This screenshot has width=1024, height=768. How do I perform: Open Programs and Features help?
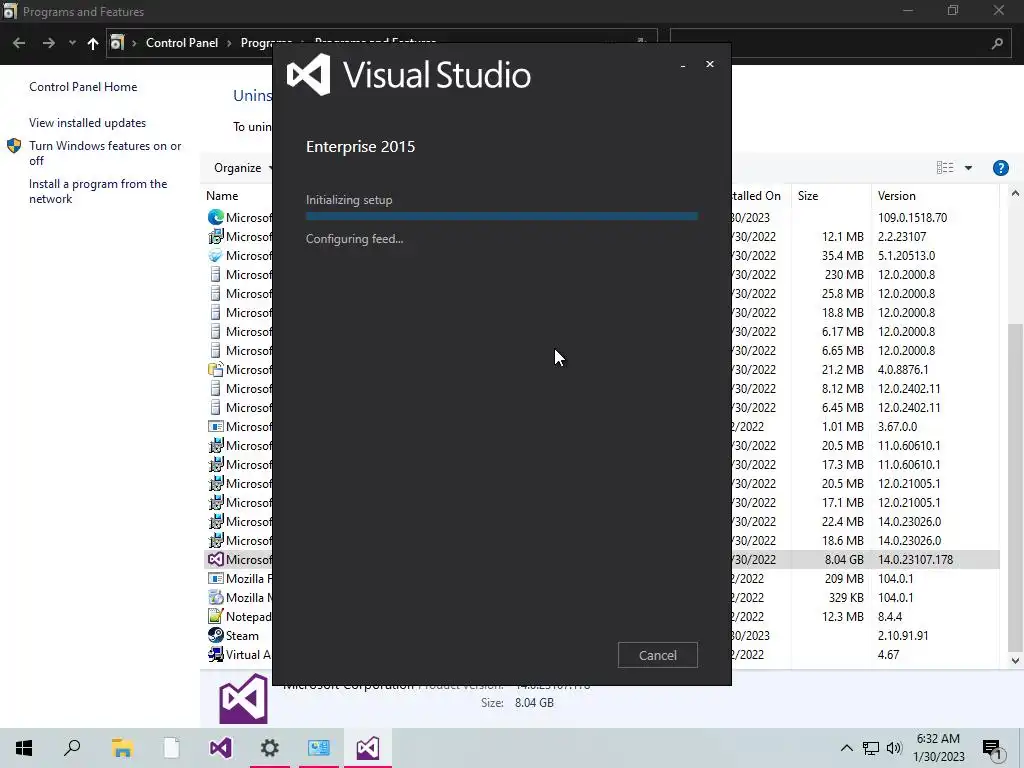coord(1000,168)
